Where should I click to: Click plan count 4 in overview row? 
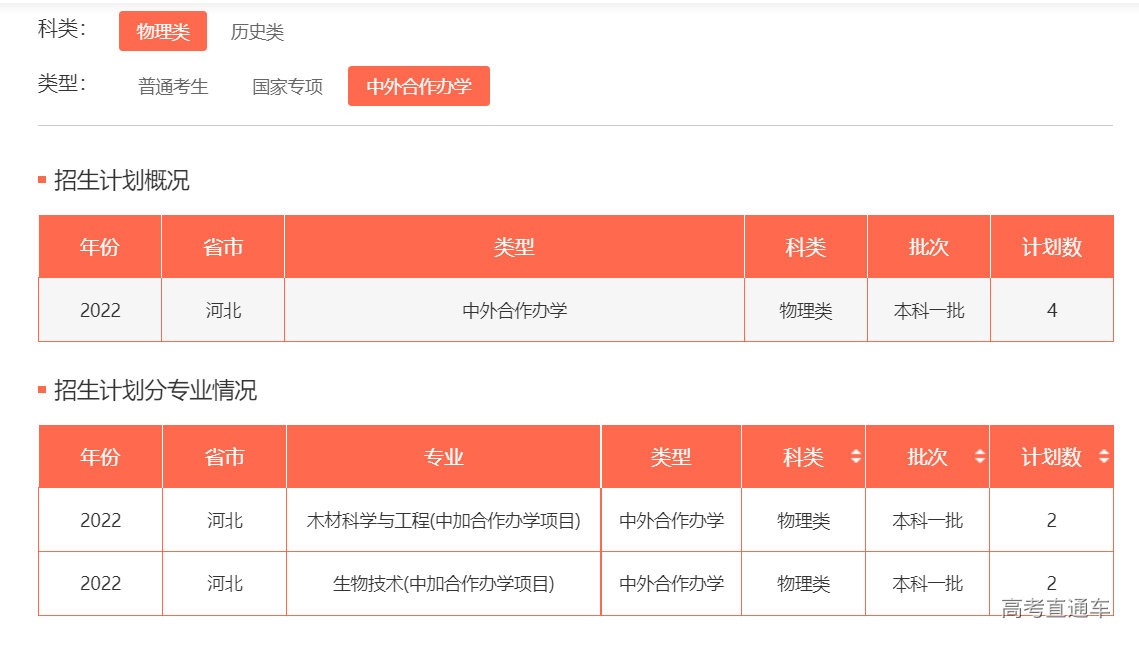pos(1051,310)
